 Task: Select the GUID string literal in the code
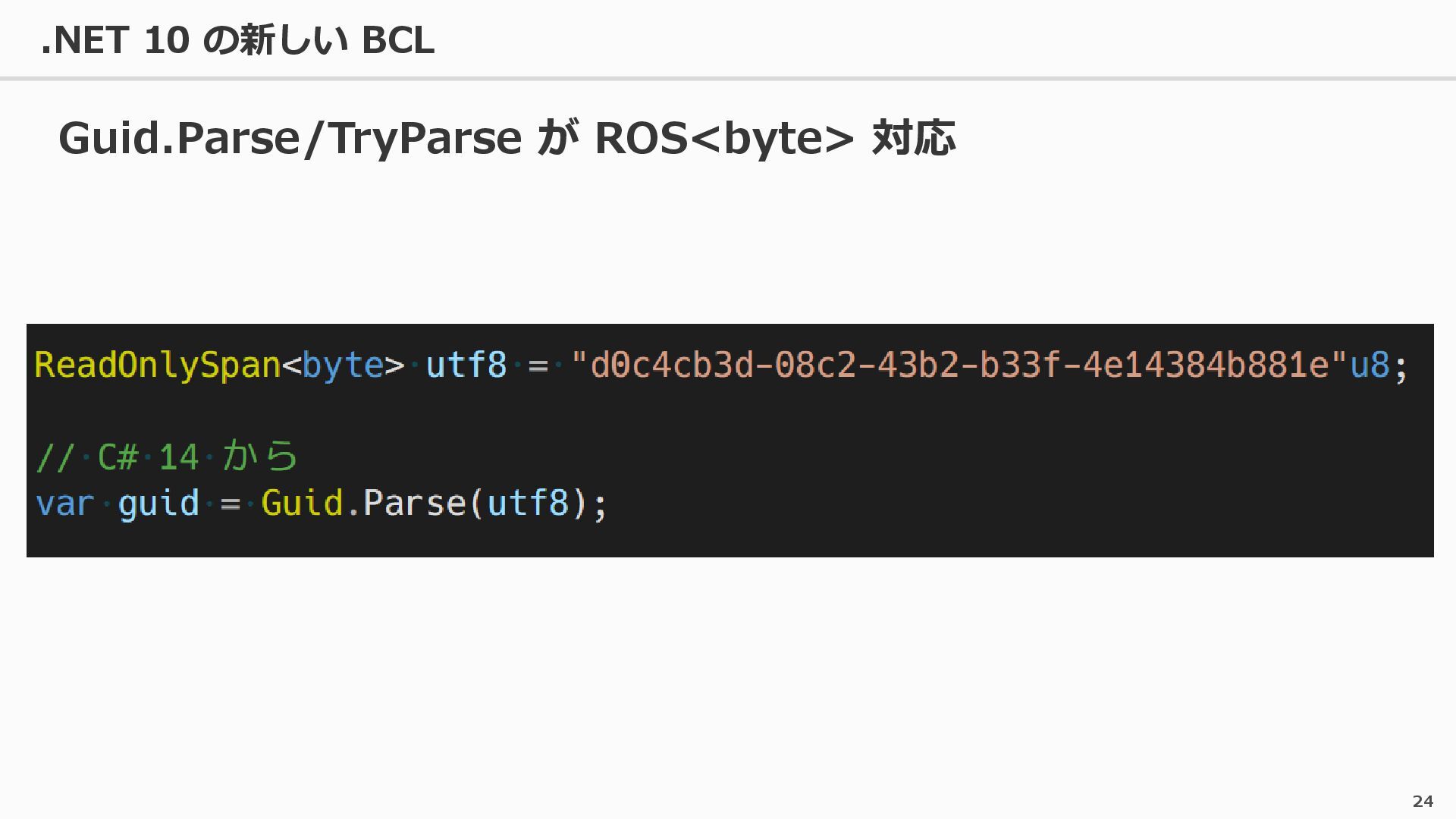point(959,366)
